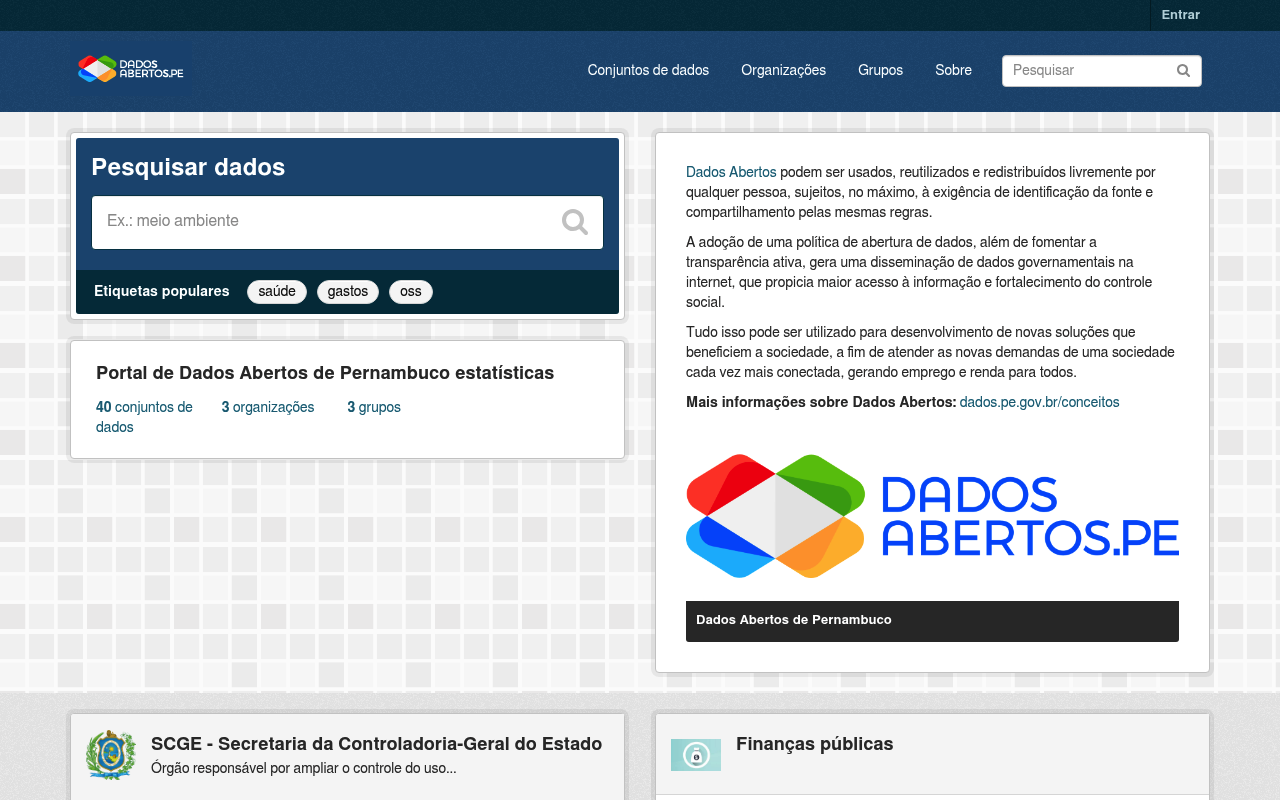Open the Sobre page
This screenshot has width=1280, height=800.
pos(953,71)
